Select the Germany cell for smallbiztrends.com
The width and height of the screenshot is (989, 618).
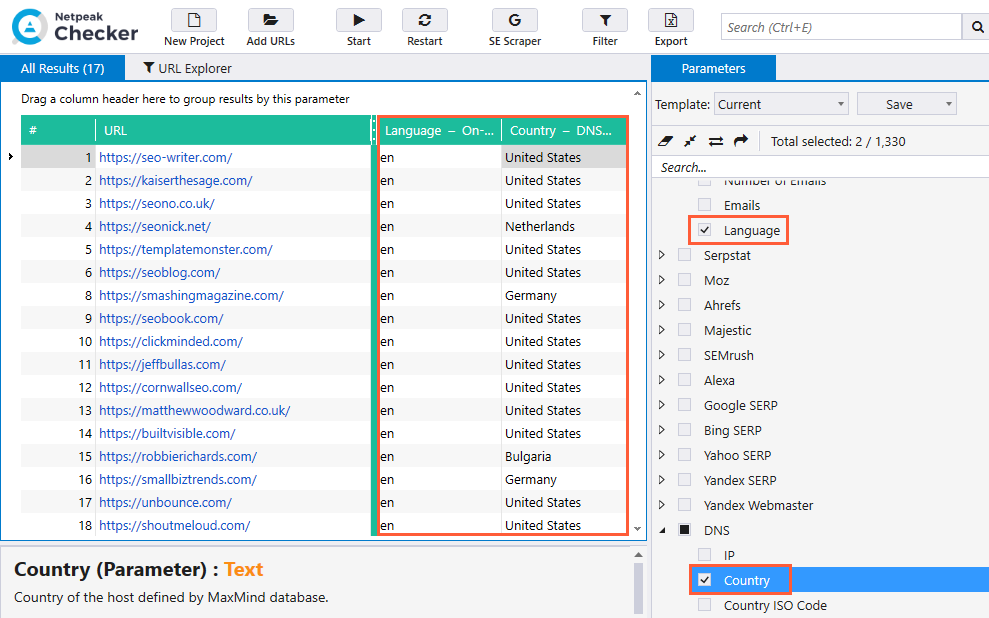tap(564, 479)
